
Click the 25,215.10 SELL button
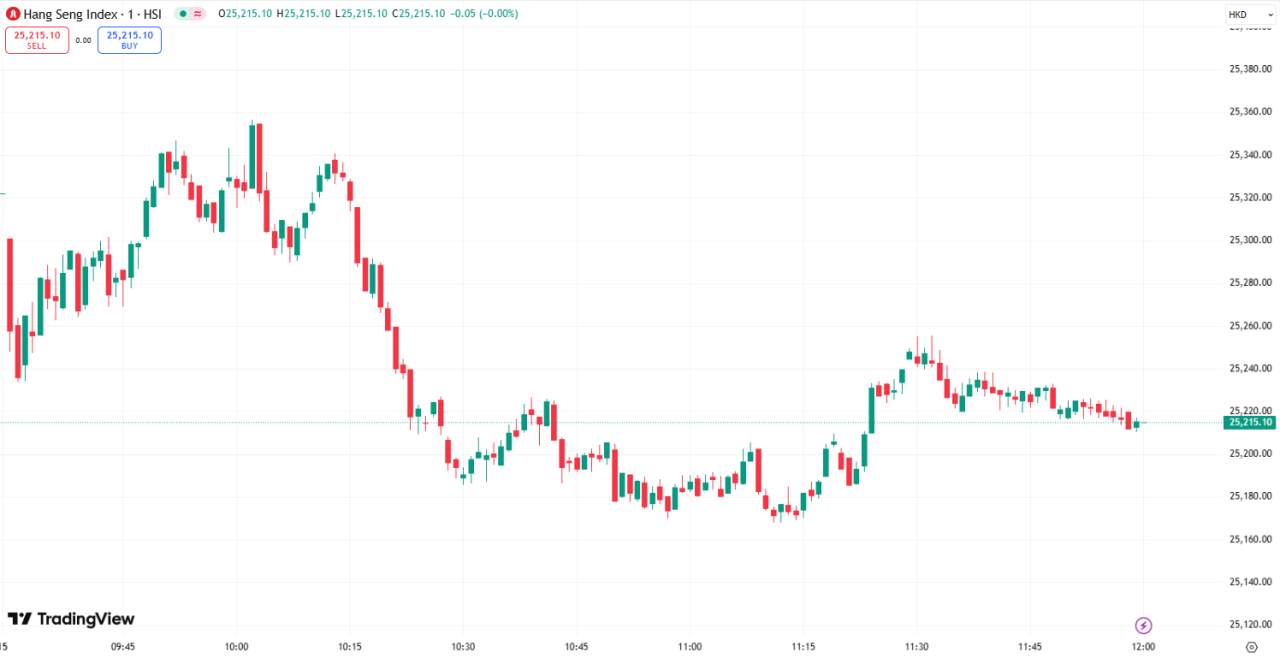point(37,40)
